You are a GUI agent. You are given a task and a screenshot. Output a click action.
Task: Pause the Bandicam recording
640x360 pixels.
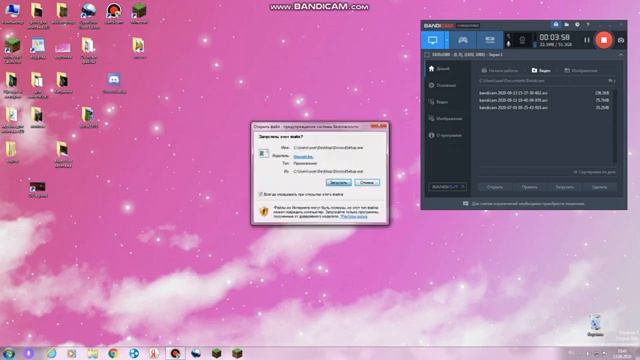pos(587,40)
